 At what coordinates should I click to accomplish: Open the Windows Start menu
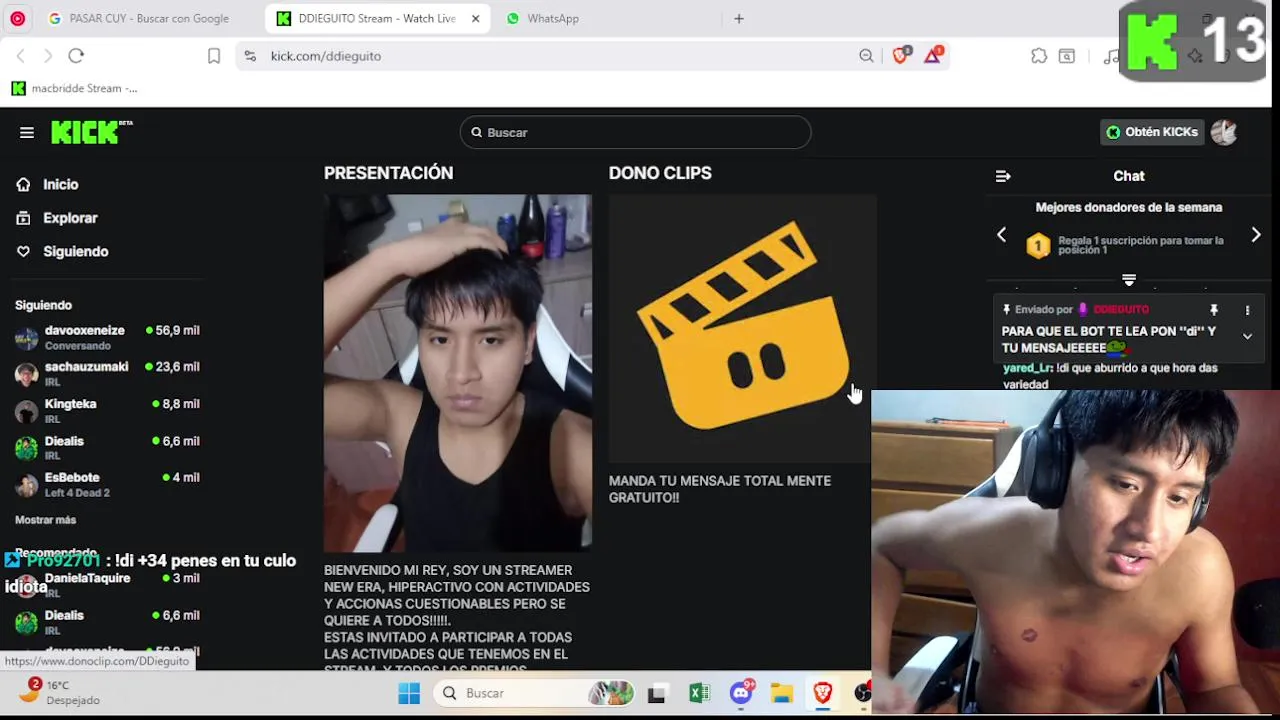point(409,693)
